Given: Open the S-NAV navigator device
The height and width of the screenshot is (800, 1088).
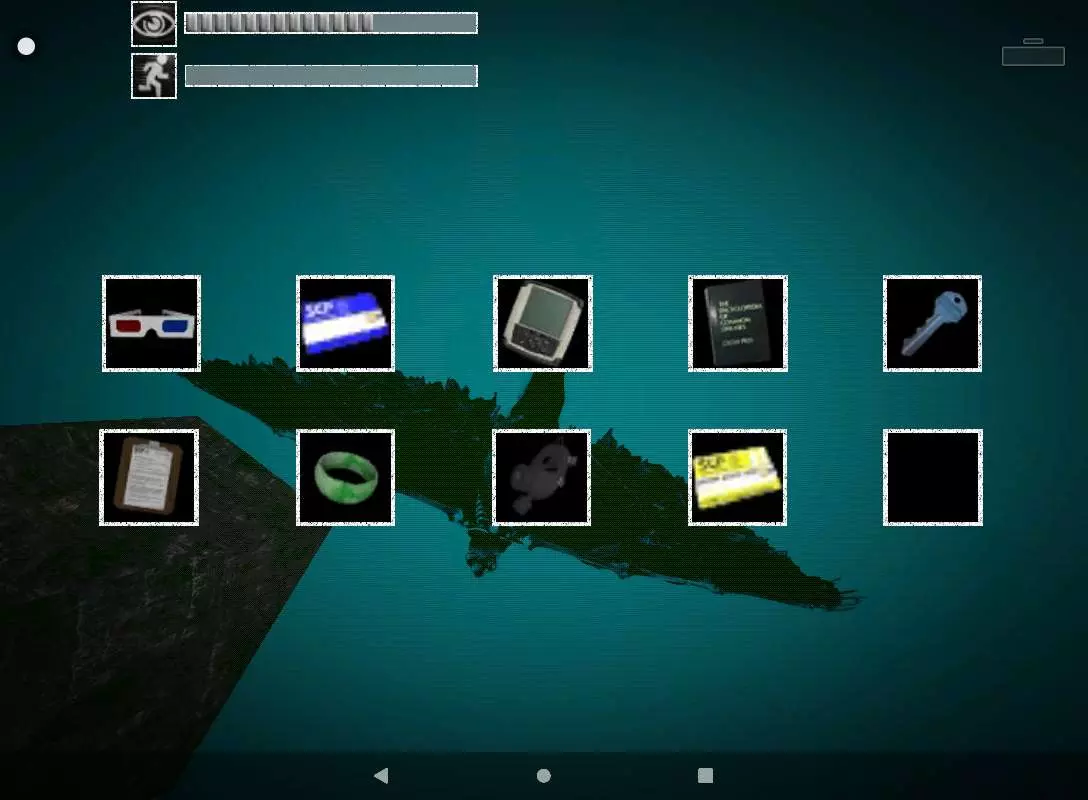Looking at the screenshot, I should point(543,323).
